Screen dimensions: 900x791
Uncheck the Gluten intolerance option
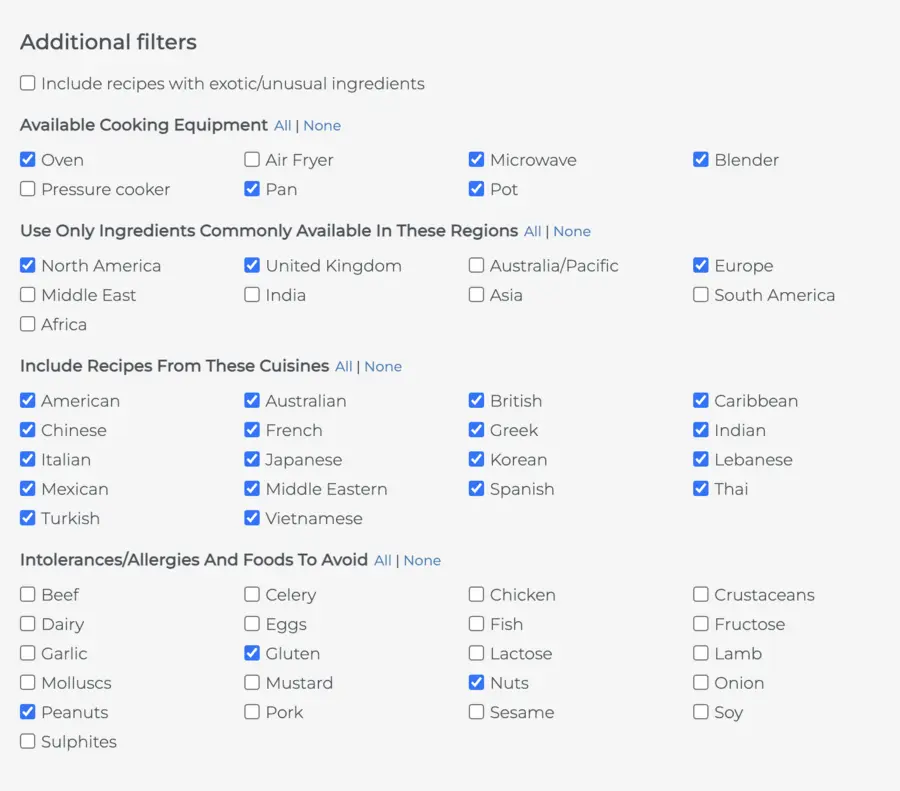(x=251, y=654)
